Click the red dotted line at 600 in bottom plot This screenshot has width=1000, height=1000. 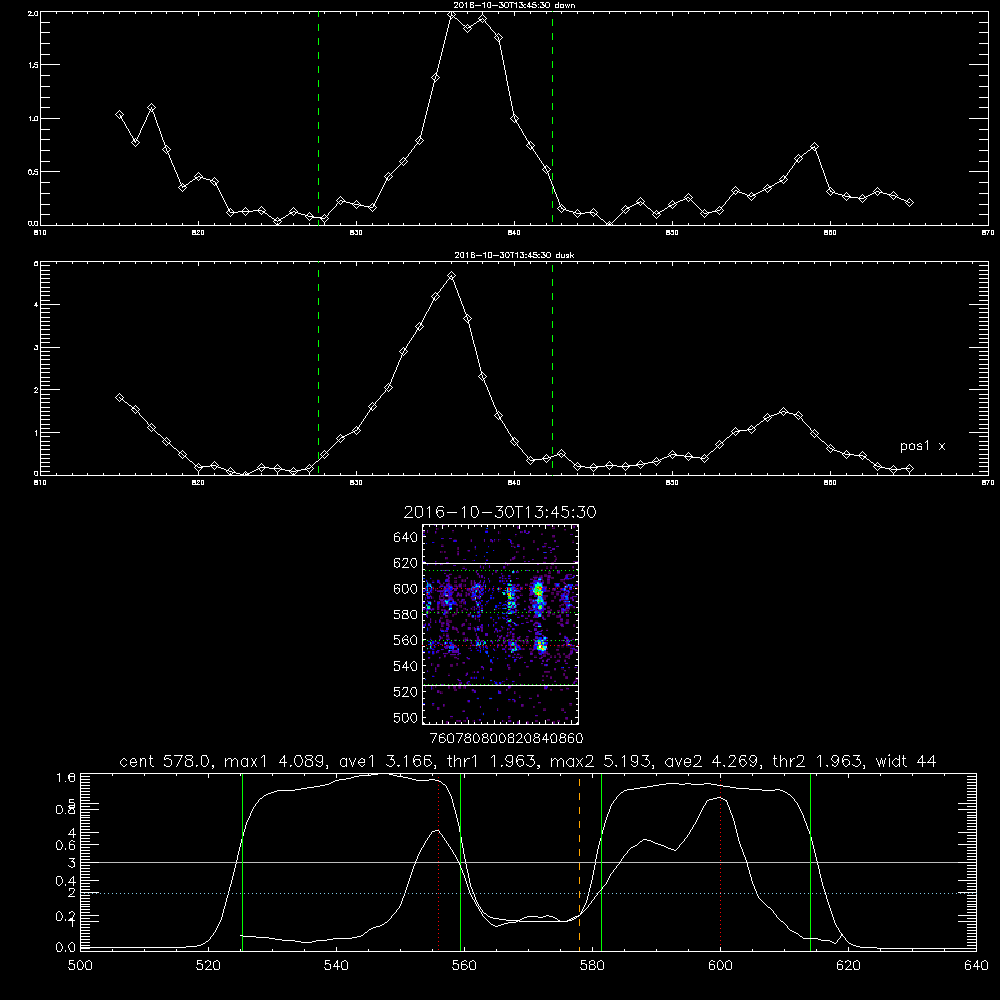[720, 861]
